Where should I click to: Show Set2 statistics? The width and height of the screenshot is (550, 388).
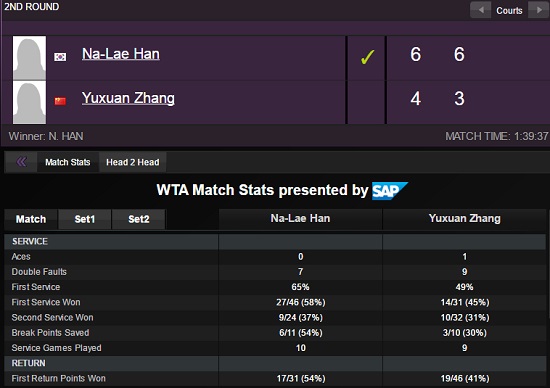click(139, 219)
